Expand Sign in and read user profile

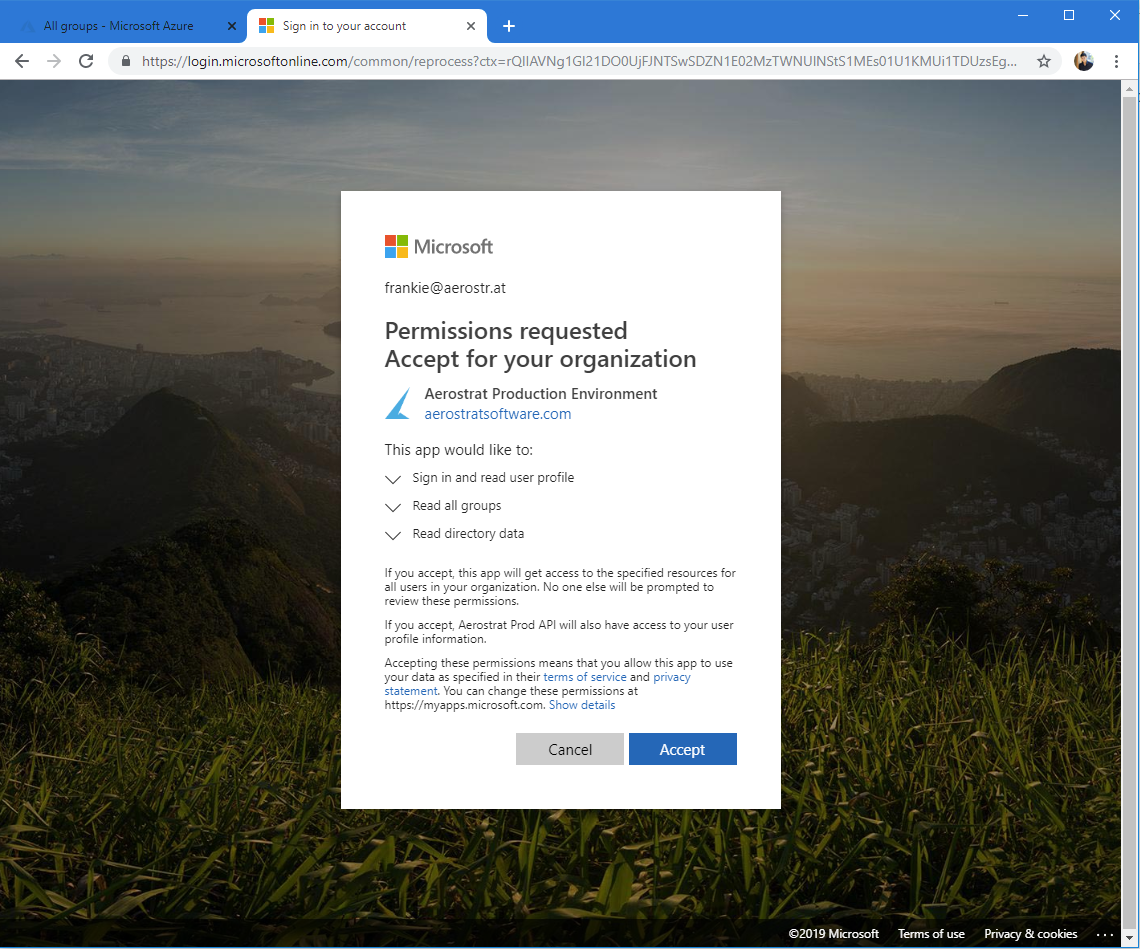click(479, 478)
